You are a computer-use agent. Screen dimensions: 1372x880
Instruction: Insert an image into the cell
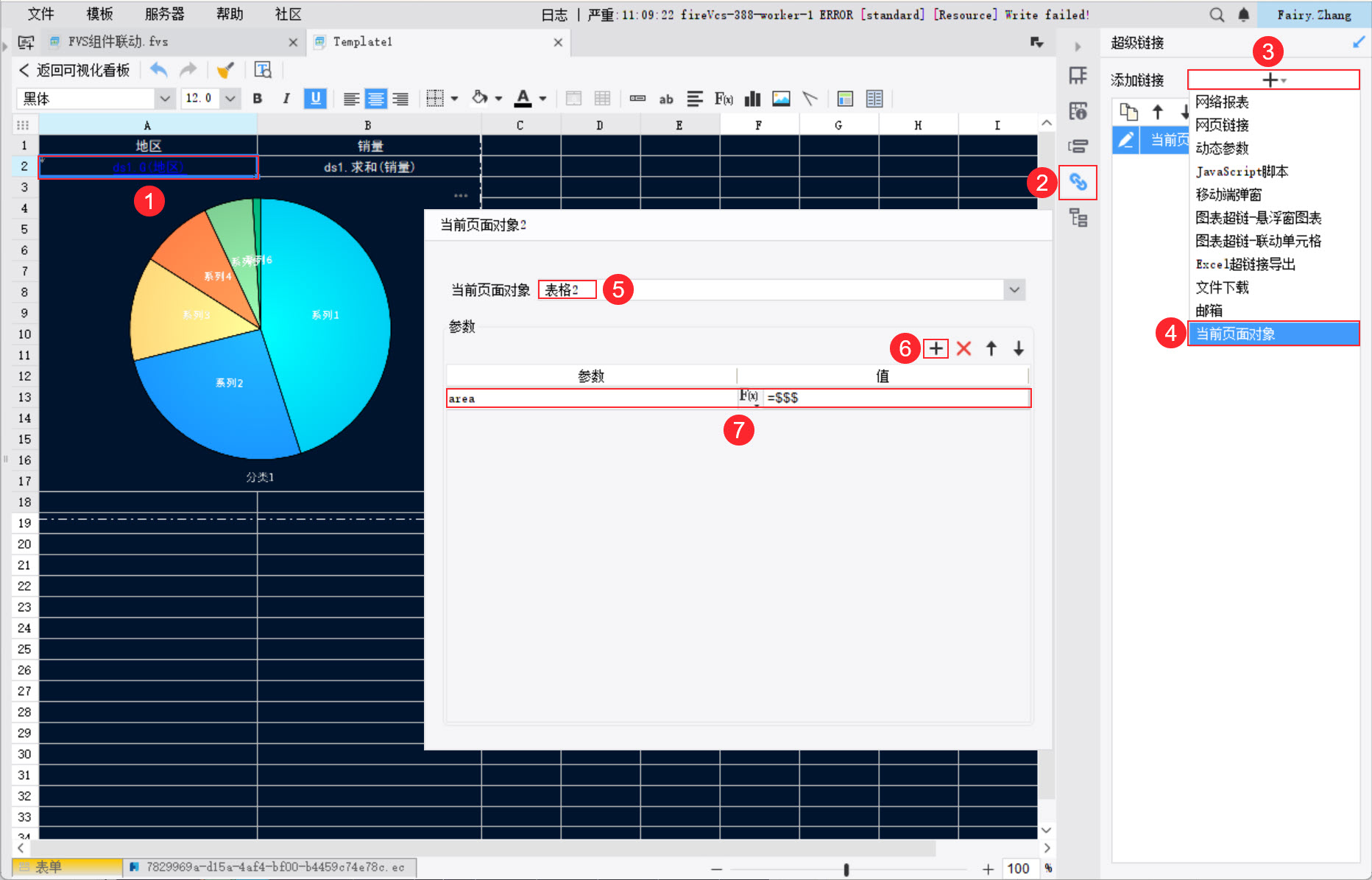(x=781, y=99)
